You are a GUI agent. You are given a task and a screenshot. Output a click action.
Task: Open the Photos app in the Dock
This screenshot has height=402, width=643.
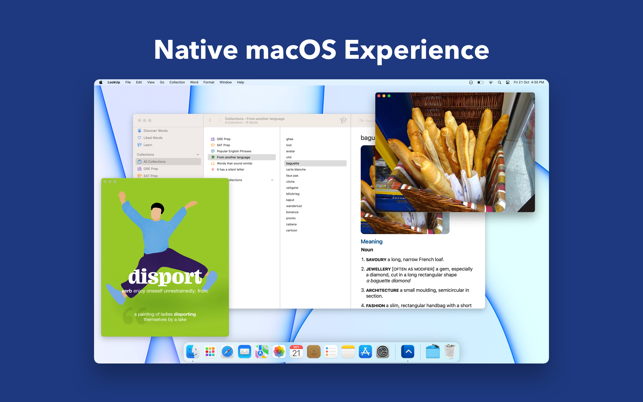click(x=279, y=352)
